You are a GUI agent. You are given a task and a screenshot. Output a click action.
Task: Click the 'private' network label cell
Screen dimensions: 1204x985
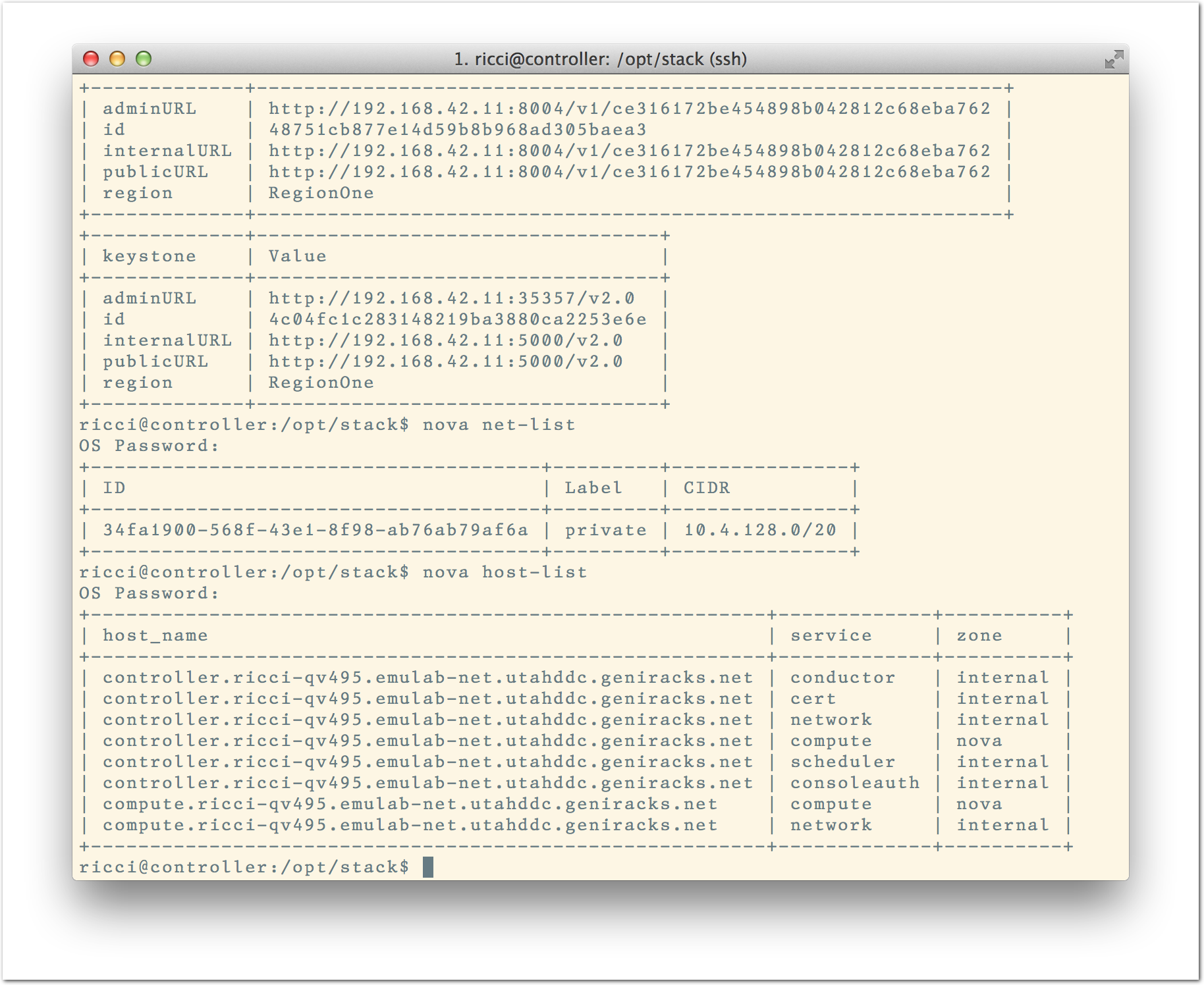click(606, 531)
